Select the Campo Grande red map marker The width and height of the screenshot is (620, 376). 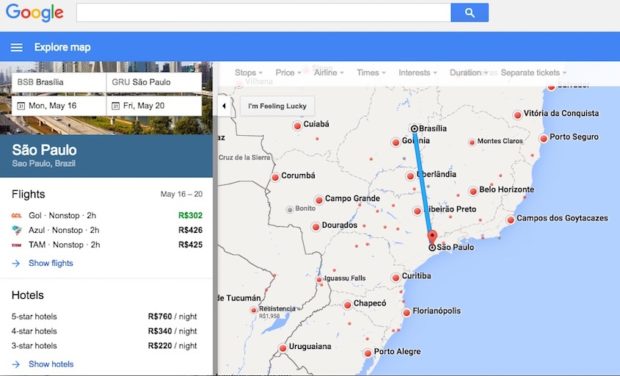319,200
